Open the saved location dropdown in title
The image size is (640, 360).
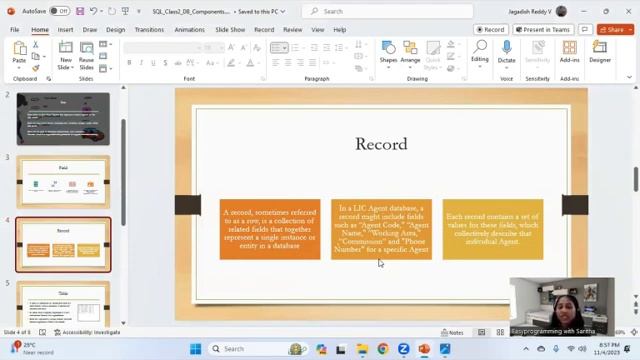tap(283, 11)
